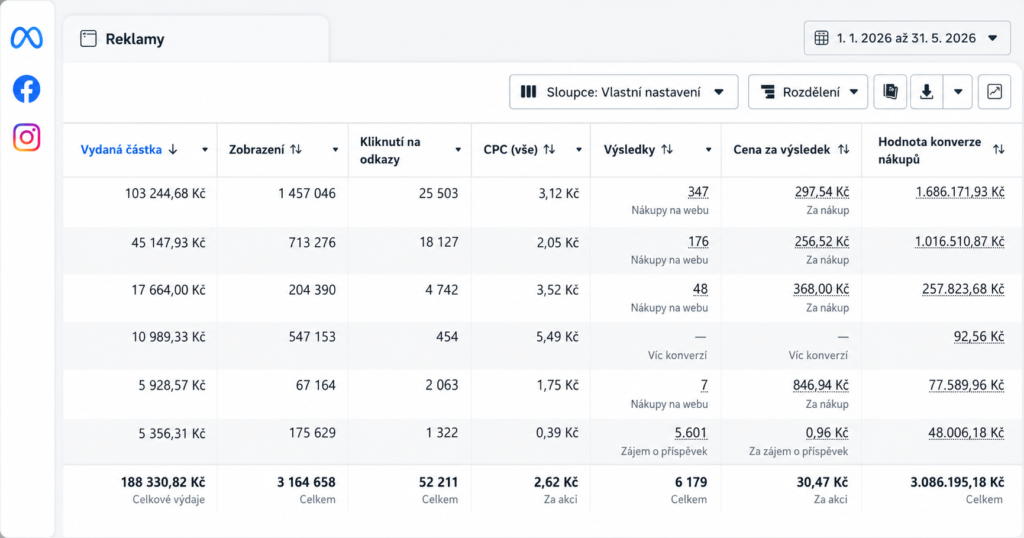Click the 5.601 Zájem o příspěvek result
Screen dimensions: 1024x538
click(x=690, y=433)
